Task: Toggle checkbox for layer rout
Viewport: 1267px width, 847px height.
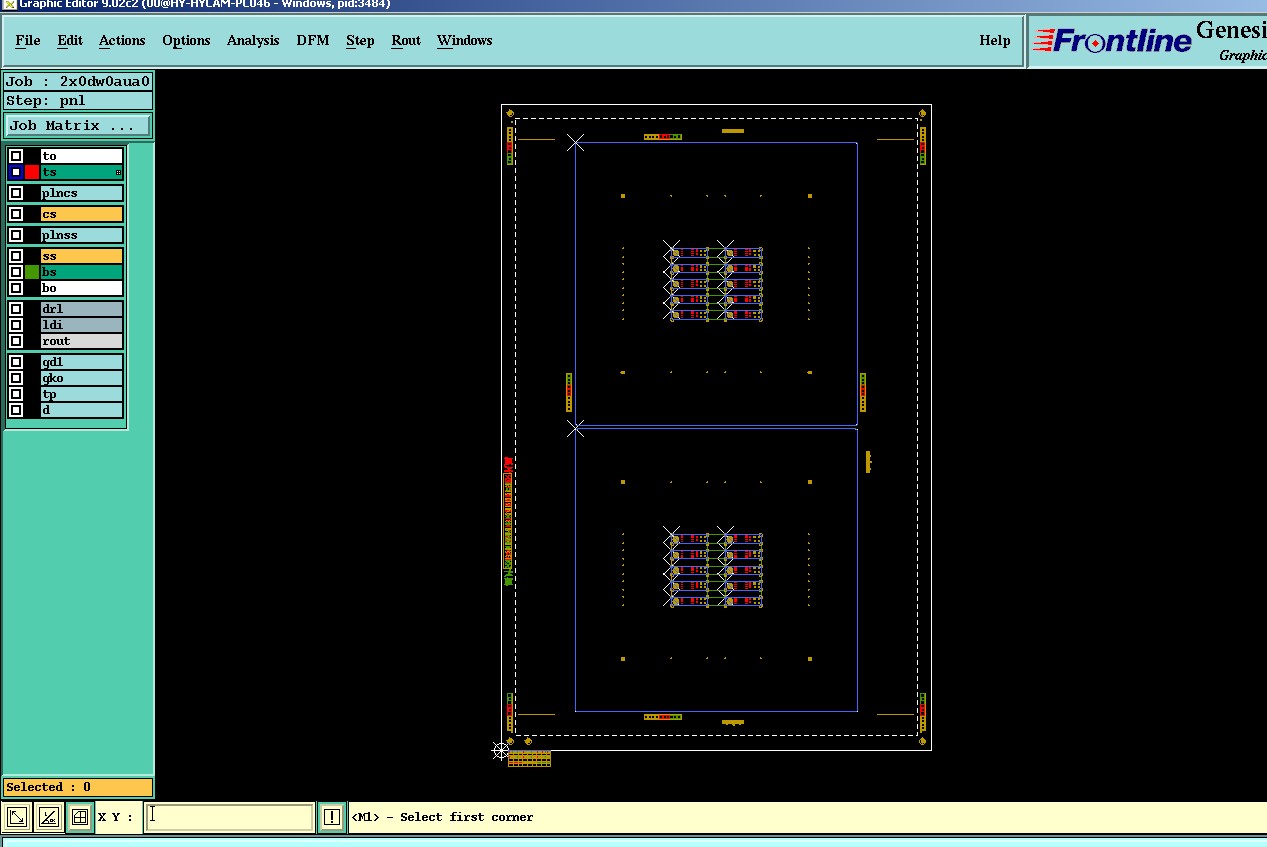Action: click(16, 341)
